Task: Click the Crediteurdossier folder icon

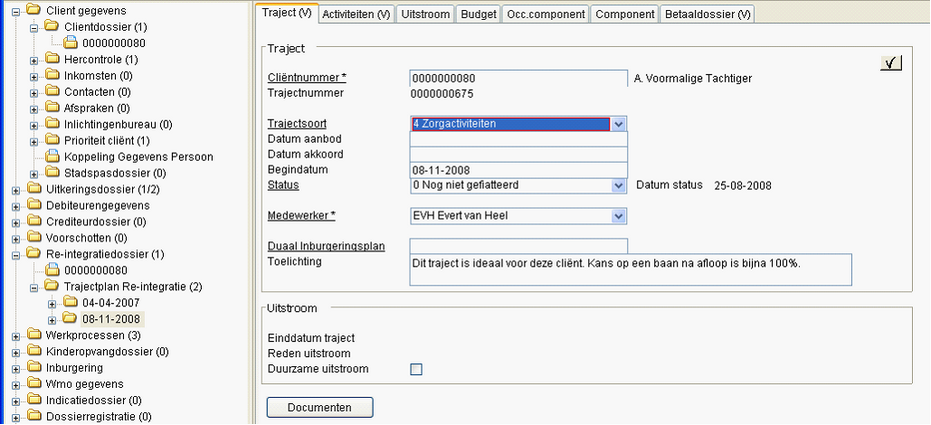Action: [x=34, y=221]
